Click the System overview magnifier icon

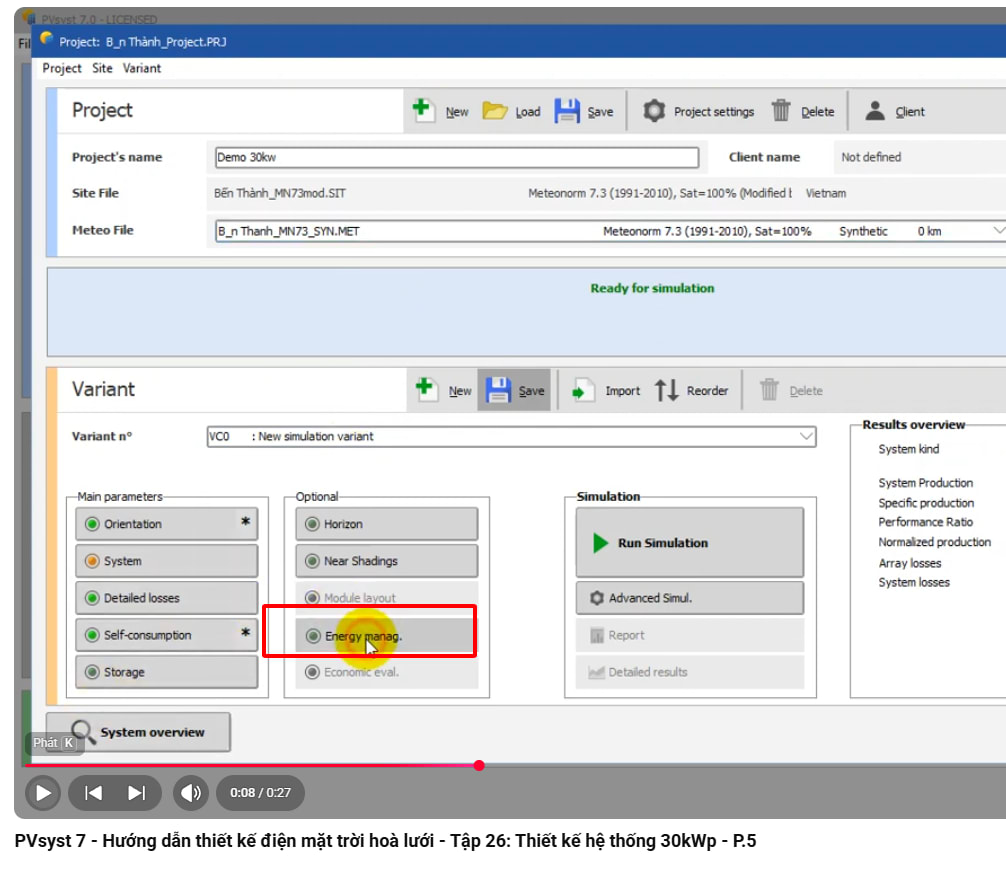coord(83,732)
